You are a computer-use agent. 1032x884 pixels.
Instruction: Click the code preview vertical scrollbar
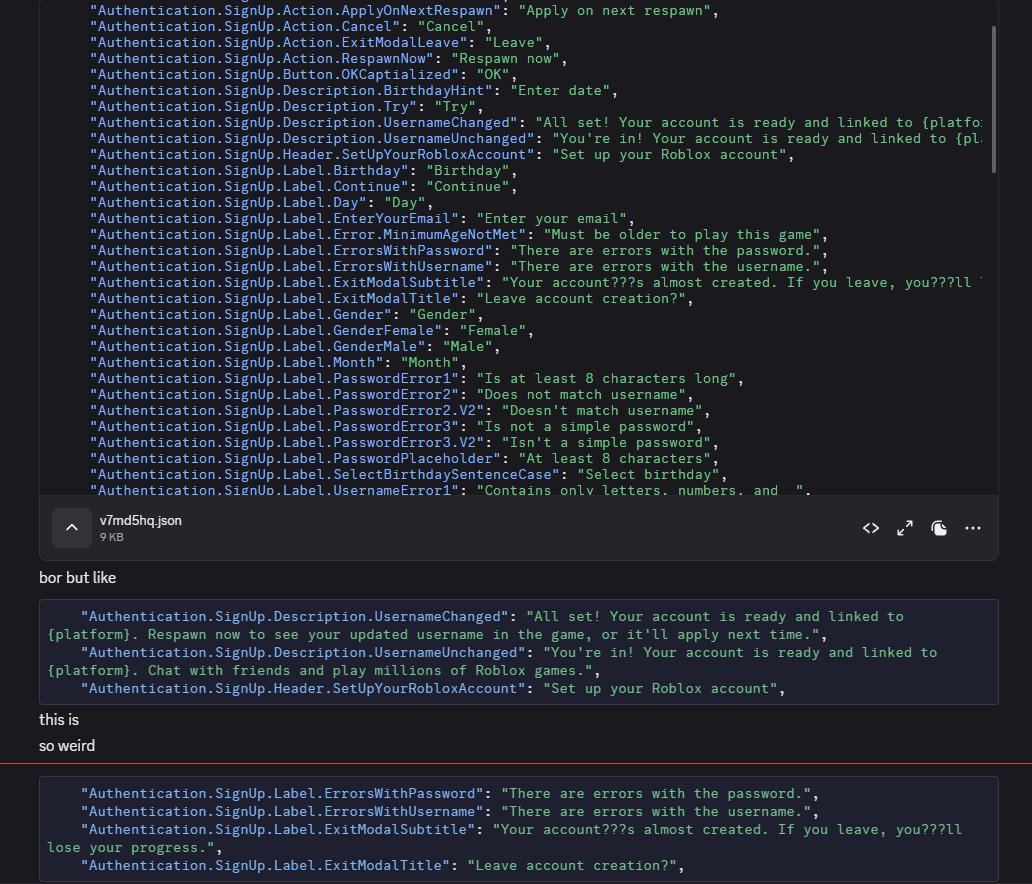pos(993,99)
